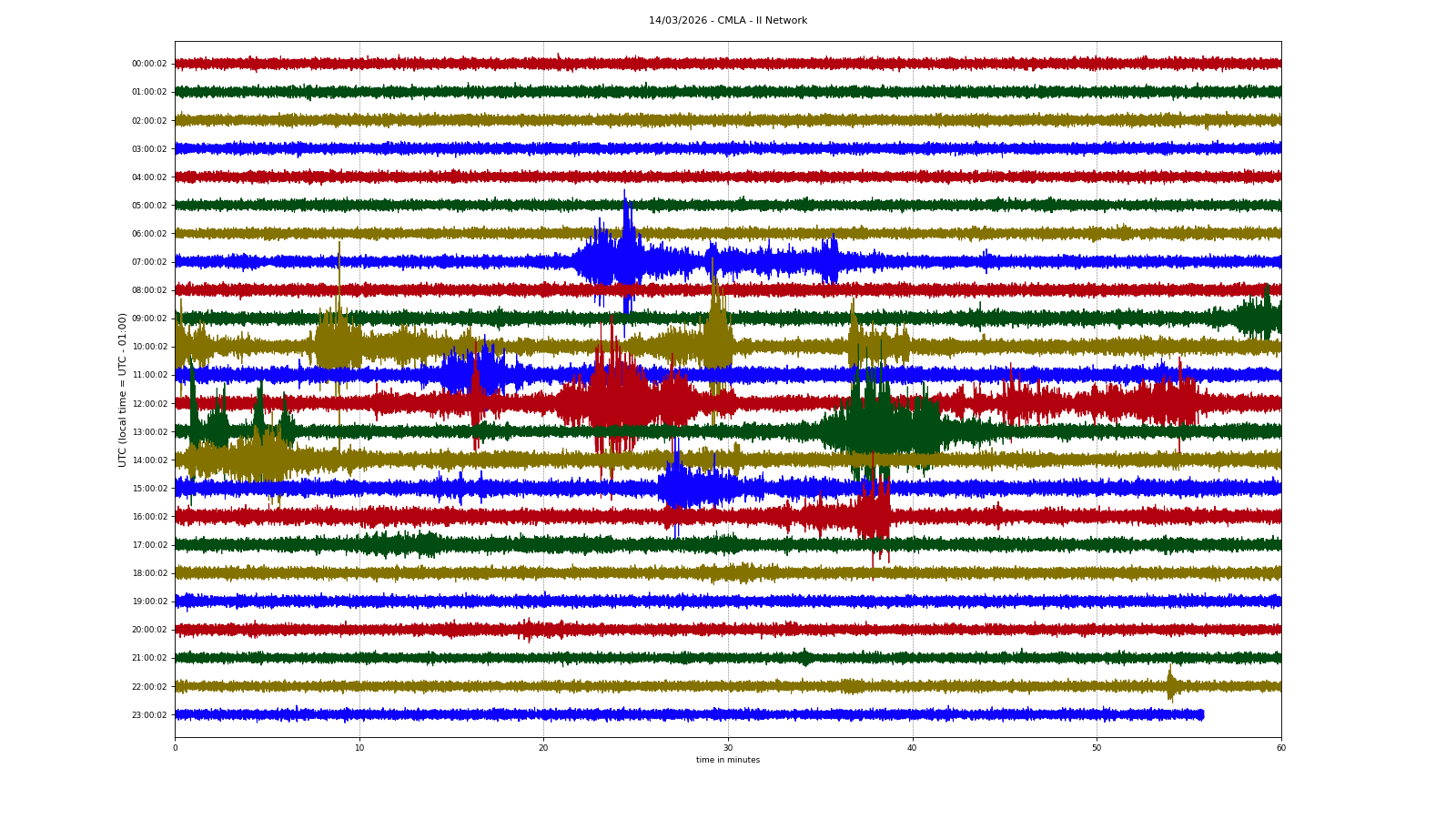
Task: Click the x-axis tick label 0
Action: [x=175, y=748]
